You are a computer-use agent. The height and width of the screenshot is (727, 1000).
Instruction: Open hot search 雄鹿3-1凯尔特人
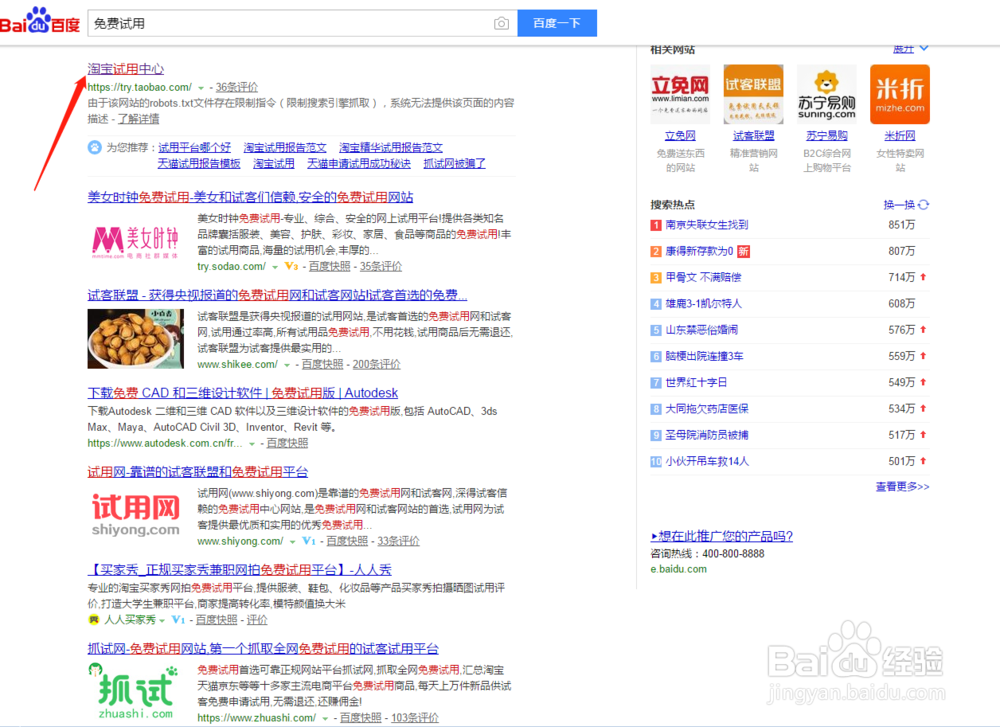pyautogui.click(x=703, y=304)
